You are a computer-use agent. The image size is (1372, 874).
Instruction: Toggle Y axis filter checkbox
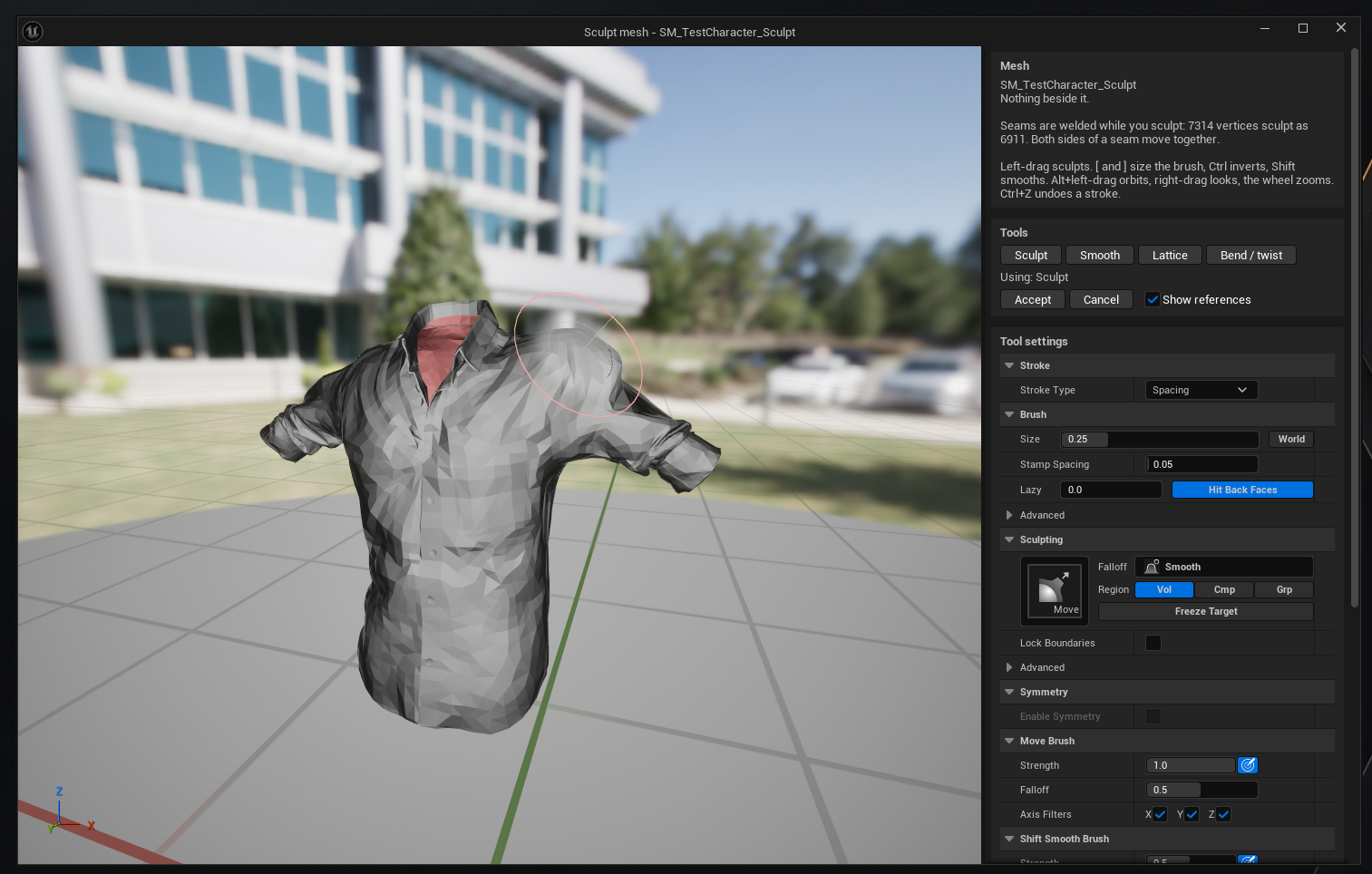(1192, 814)
